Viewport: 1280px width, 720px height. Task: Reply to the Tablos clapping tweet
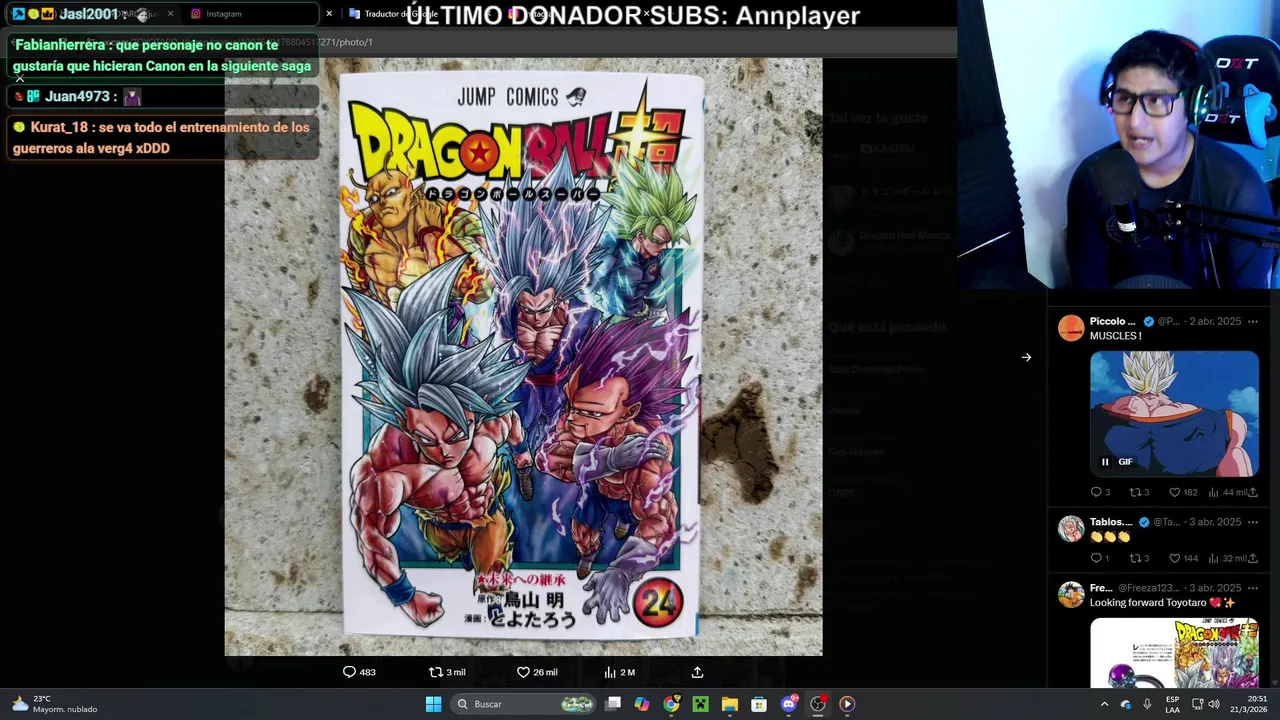[1100, 558]
